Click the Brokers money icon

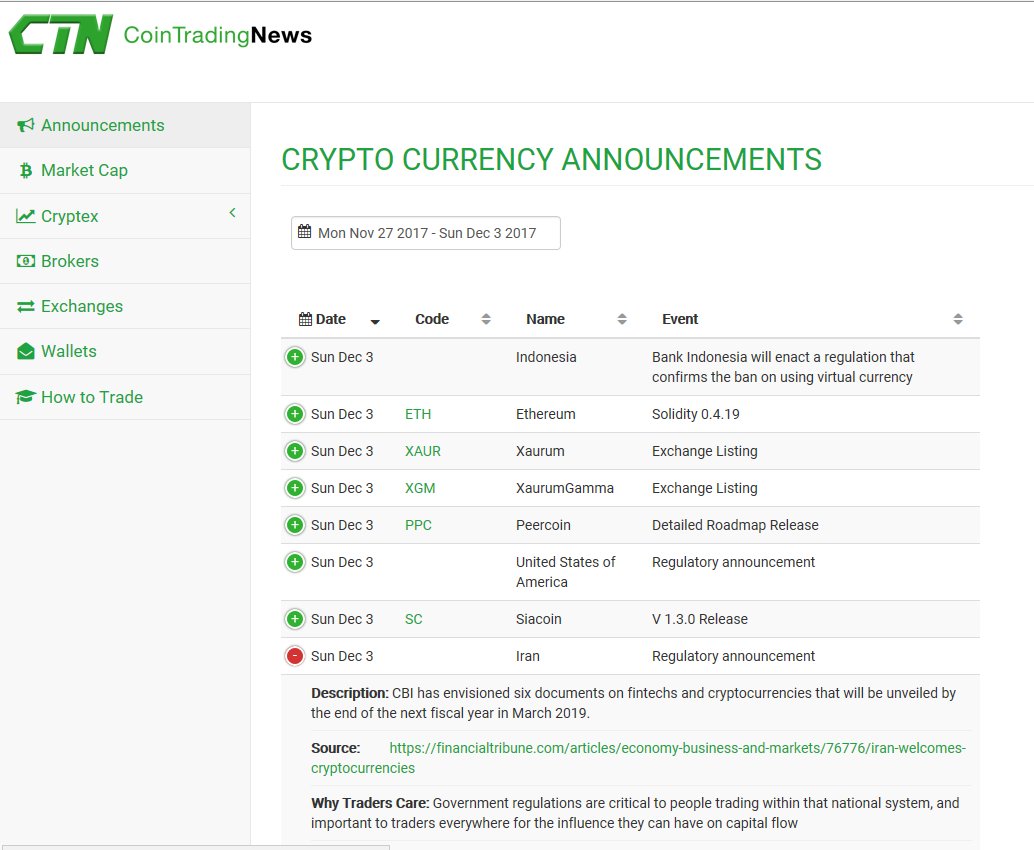coord(25,261)
